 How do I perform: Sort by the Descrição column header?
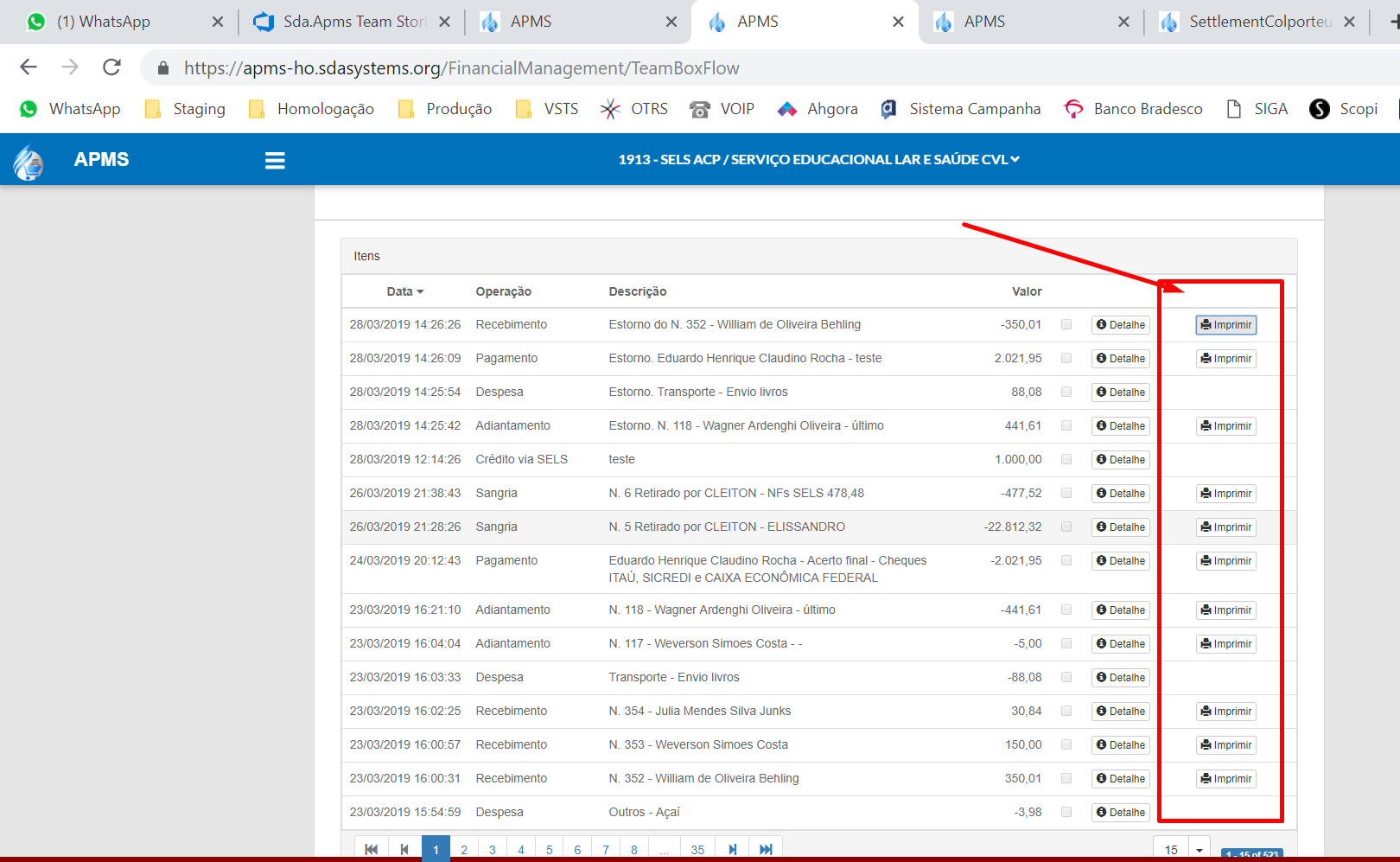638,291
